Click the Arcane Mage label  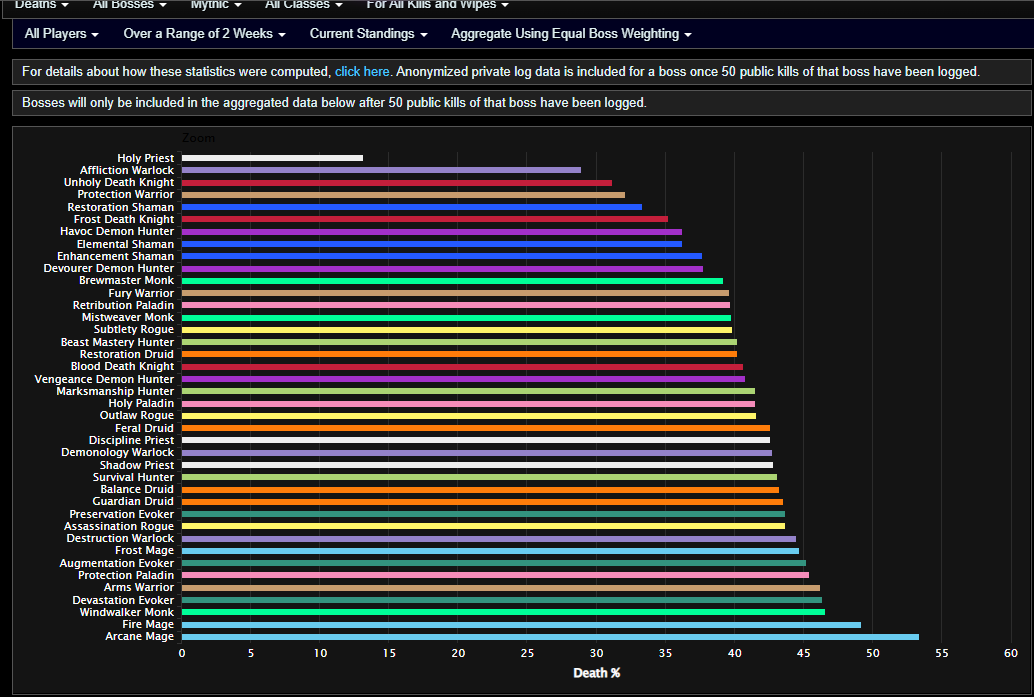pos(140,636)
